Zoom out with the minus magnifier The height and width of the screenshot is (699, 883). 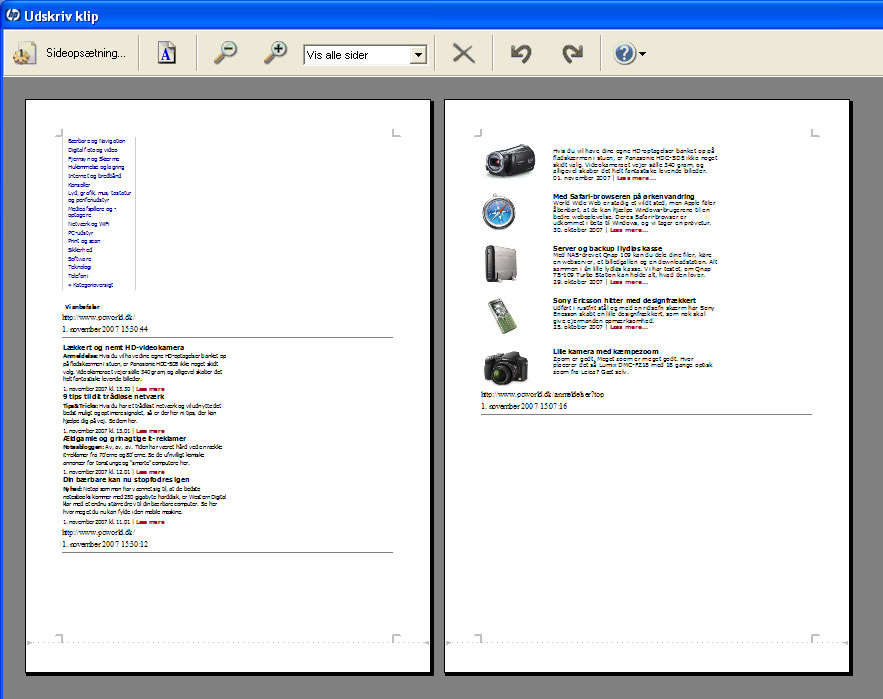(x=225, y=54)
